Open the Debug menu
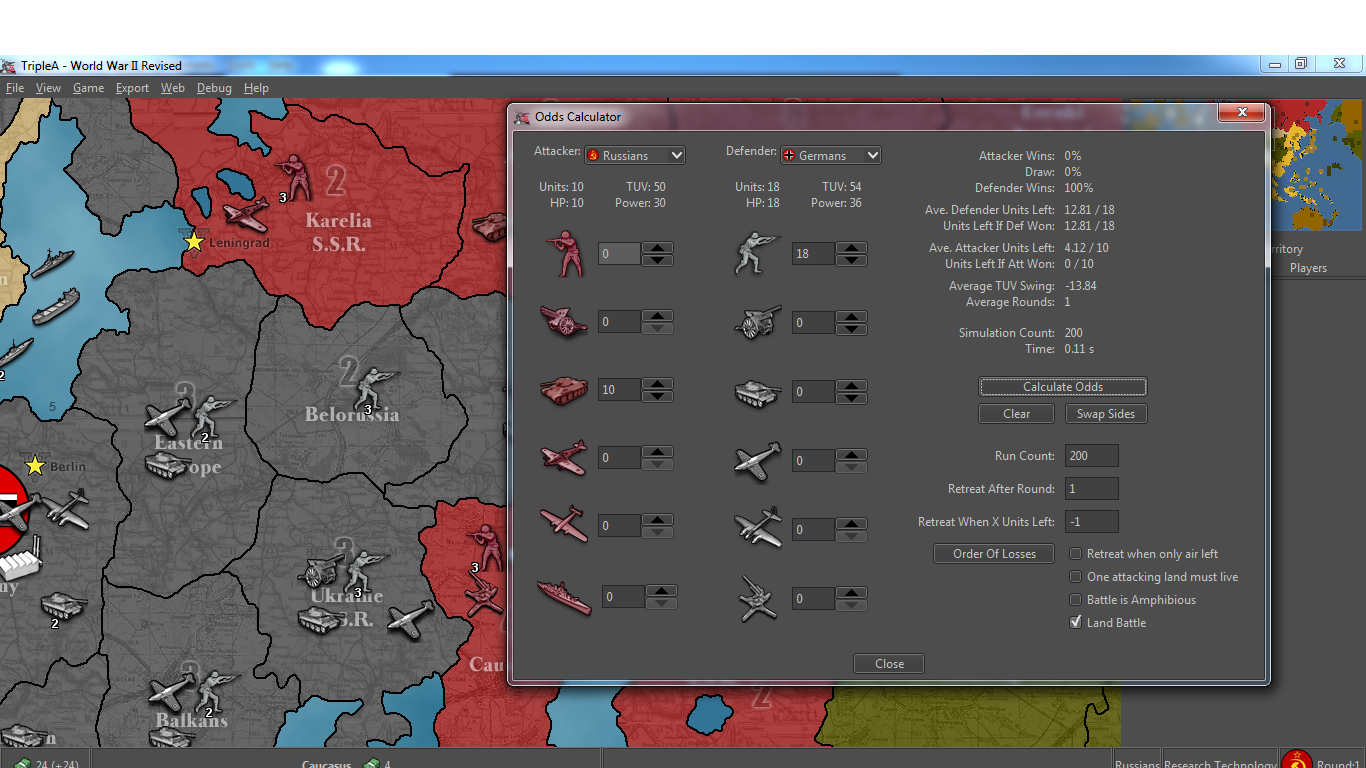This screenshot has height=768, width=1366. 214,88
